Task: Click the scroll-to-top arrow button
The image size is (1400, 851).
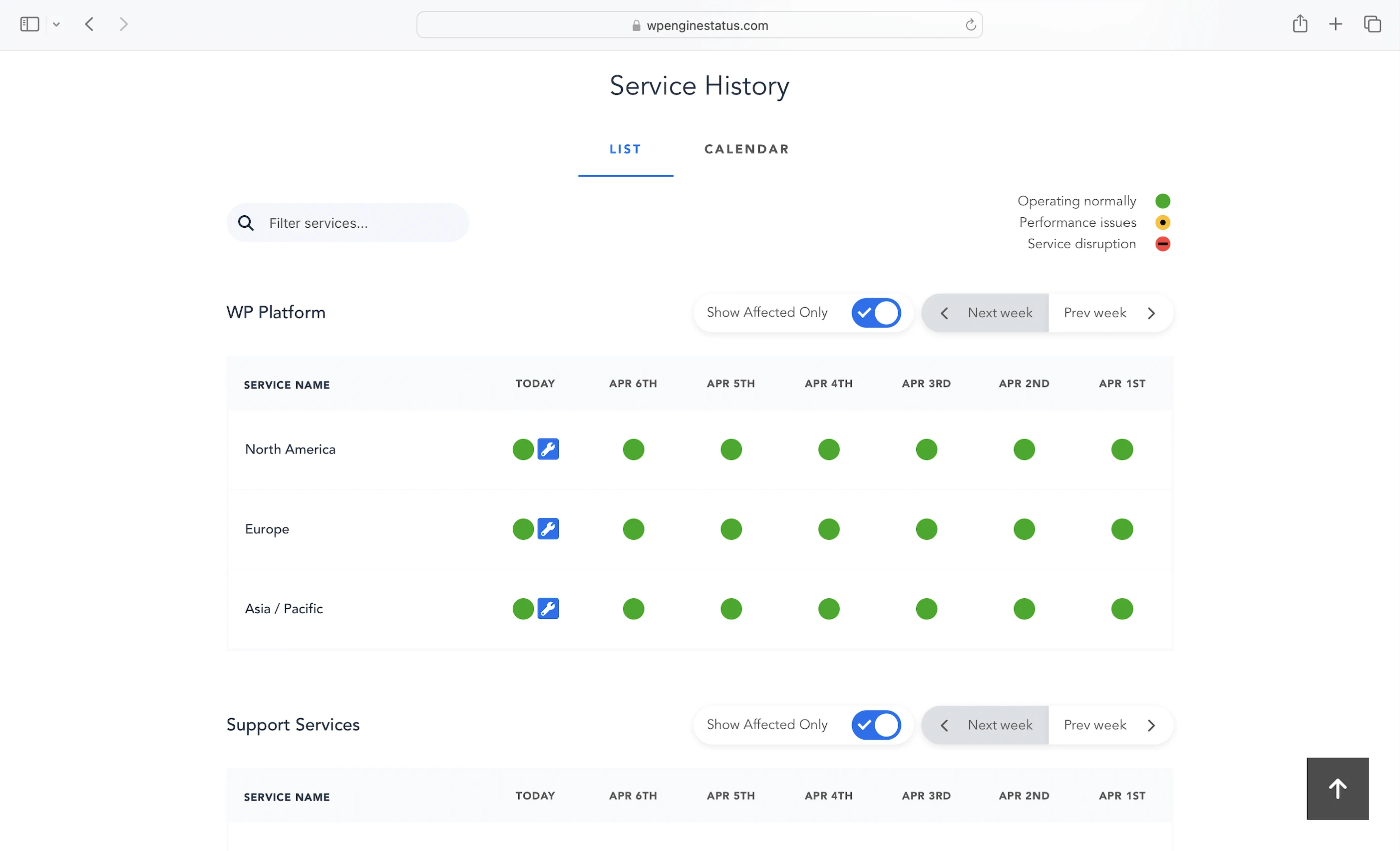Action: coord(1337,788)
